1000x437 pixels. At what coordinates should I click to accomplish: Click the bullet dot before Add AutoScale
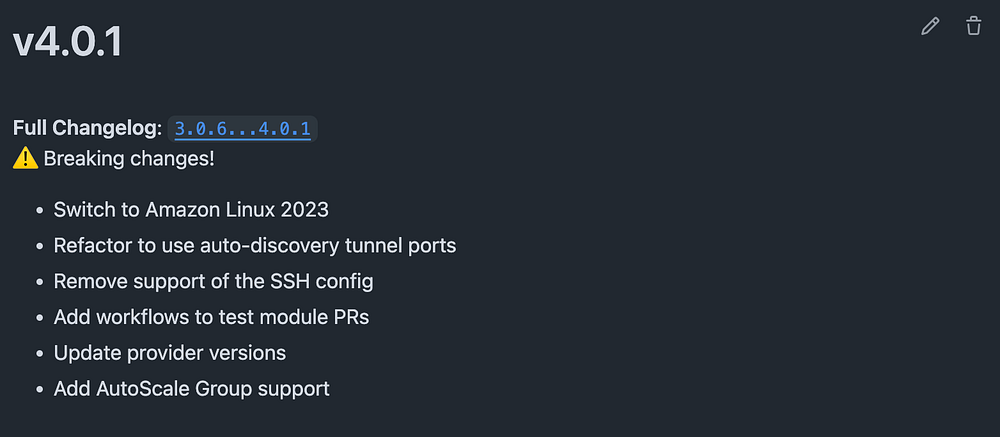(40, 389)
